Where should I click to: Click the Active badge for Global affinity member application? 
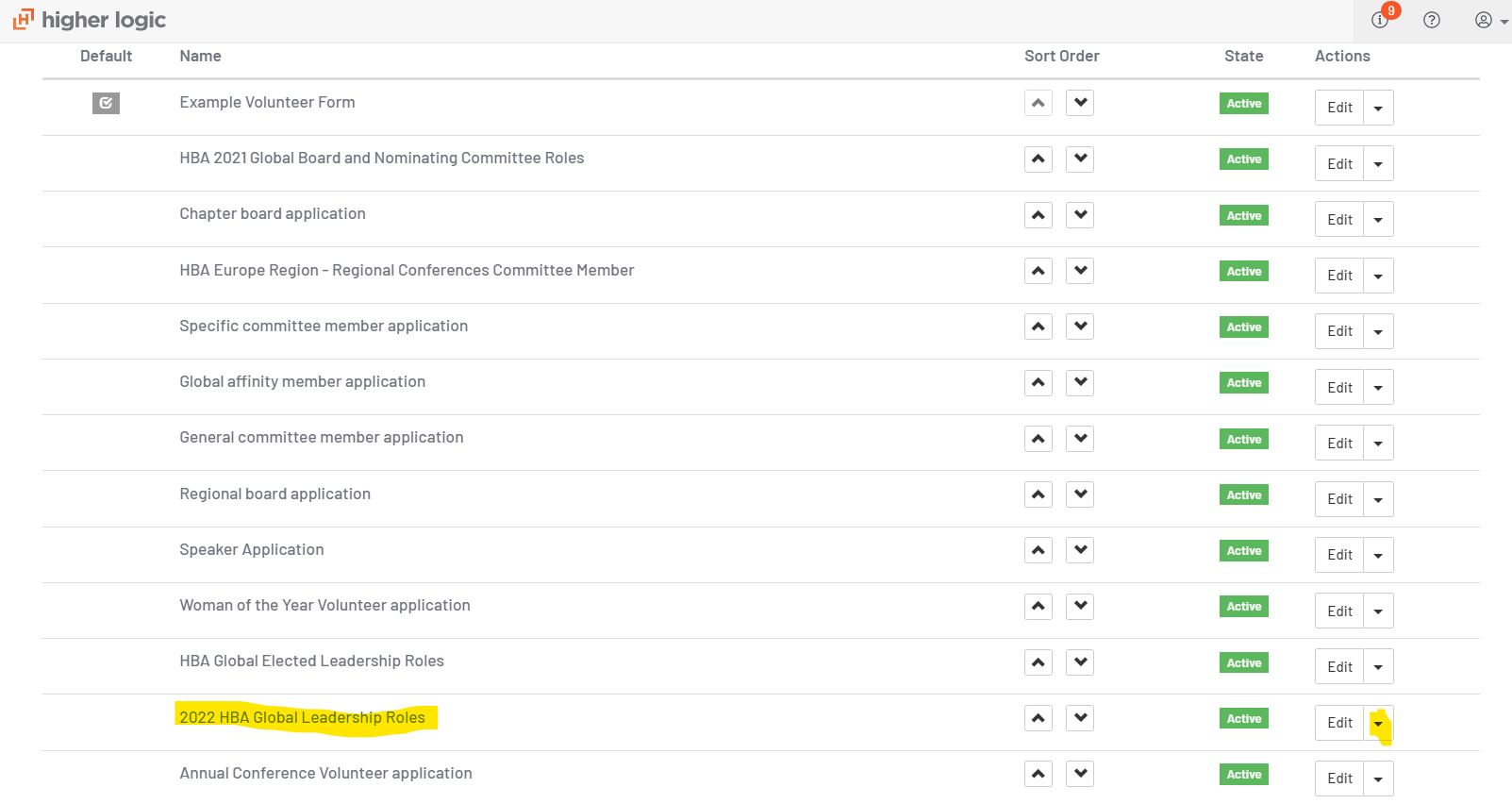[1244, 383]
